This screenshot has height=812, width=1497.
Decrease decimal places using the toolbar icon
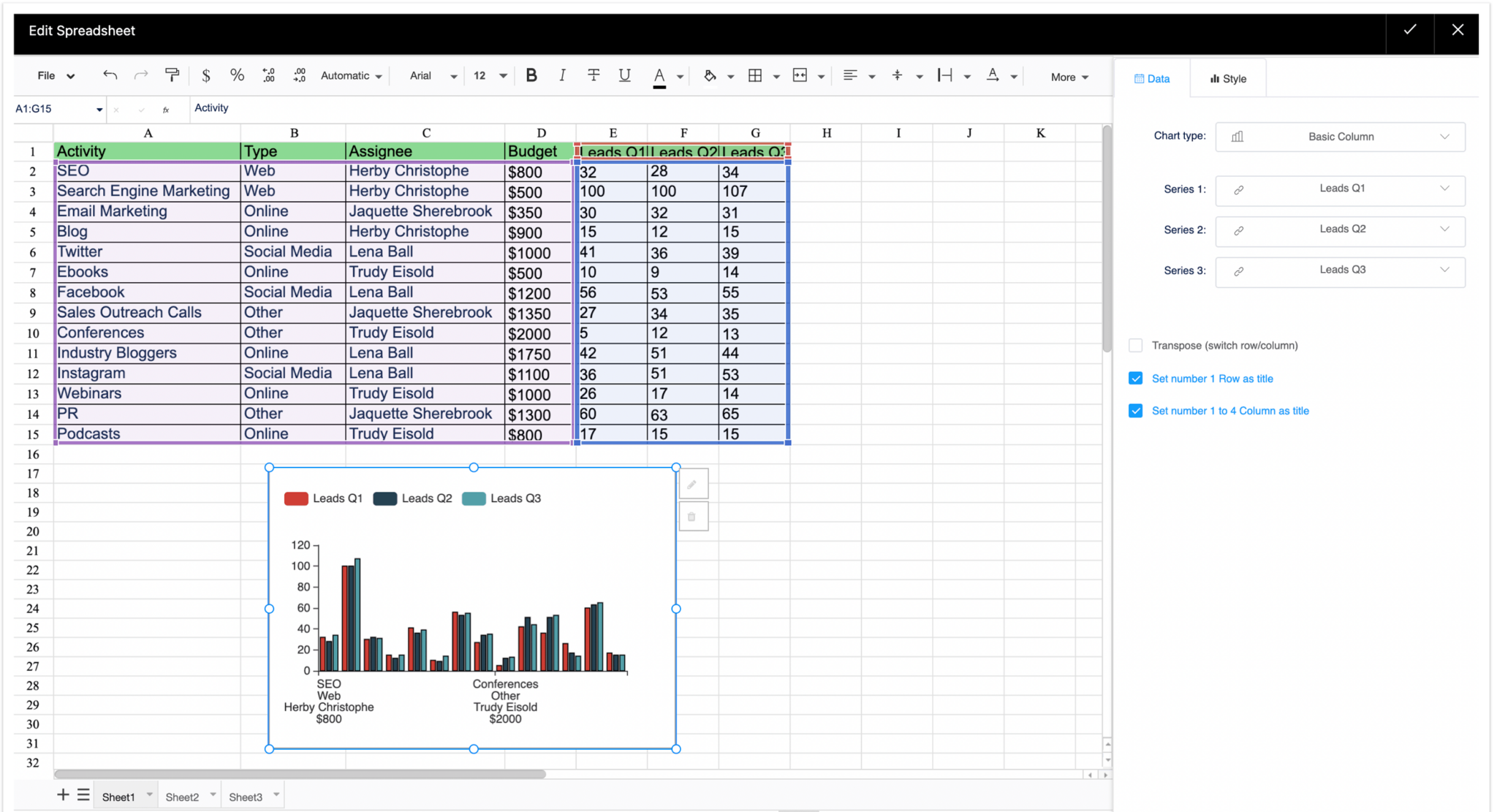299,75
